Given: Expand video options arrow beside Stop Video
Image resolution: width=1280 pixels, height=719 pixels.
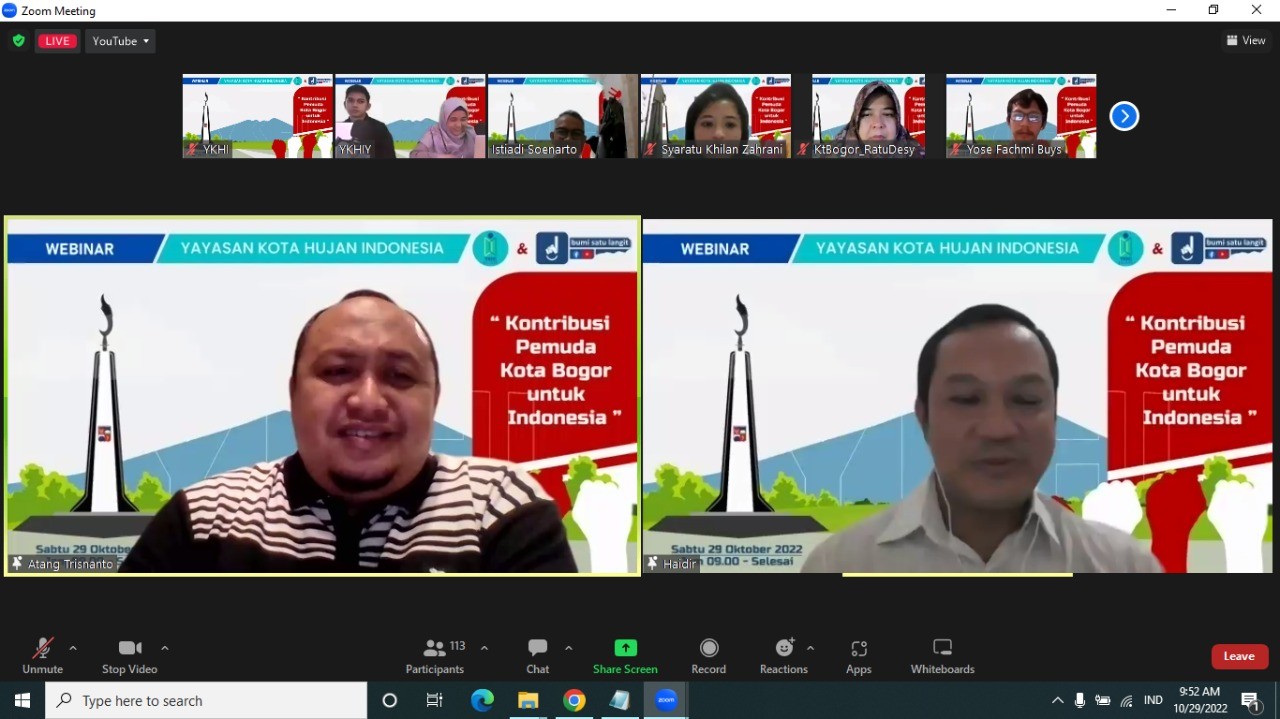Looking at the screenshot, I should click(165, 648).
